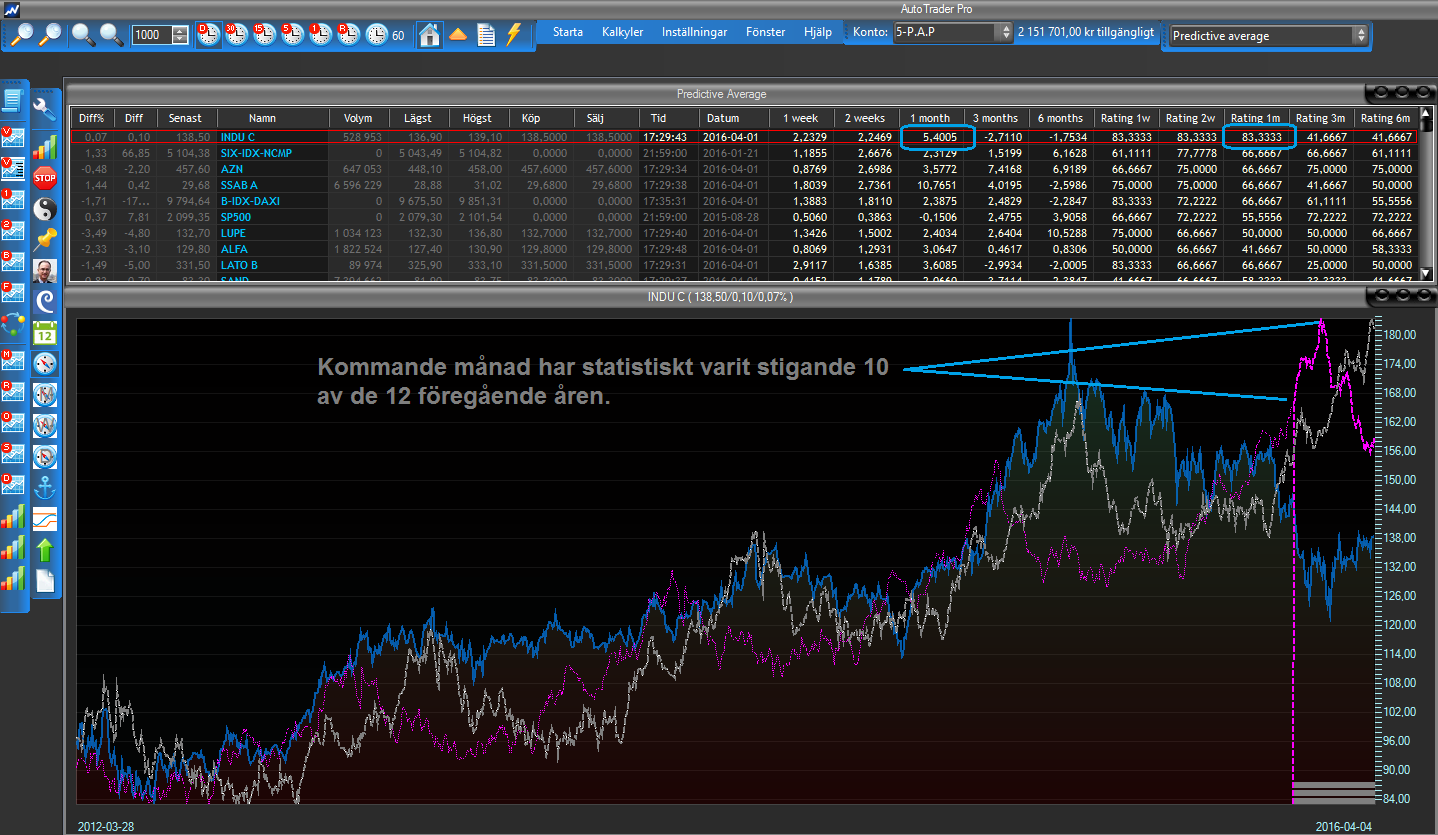Screen dimensions: 1438x835
Task: Open the green calendar 12 icon
Action: pyautogui.click(x=45, y=333)
